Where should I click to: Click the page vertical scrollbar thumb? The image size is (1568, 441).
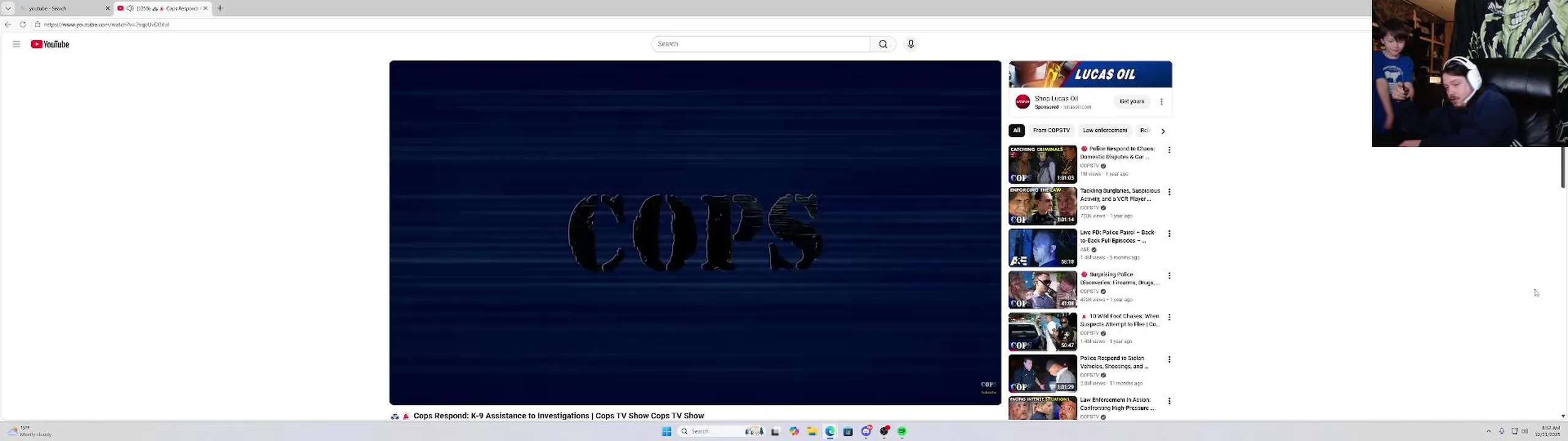[1563, 167]
